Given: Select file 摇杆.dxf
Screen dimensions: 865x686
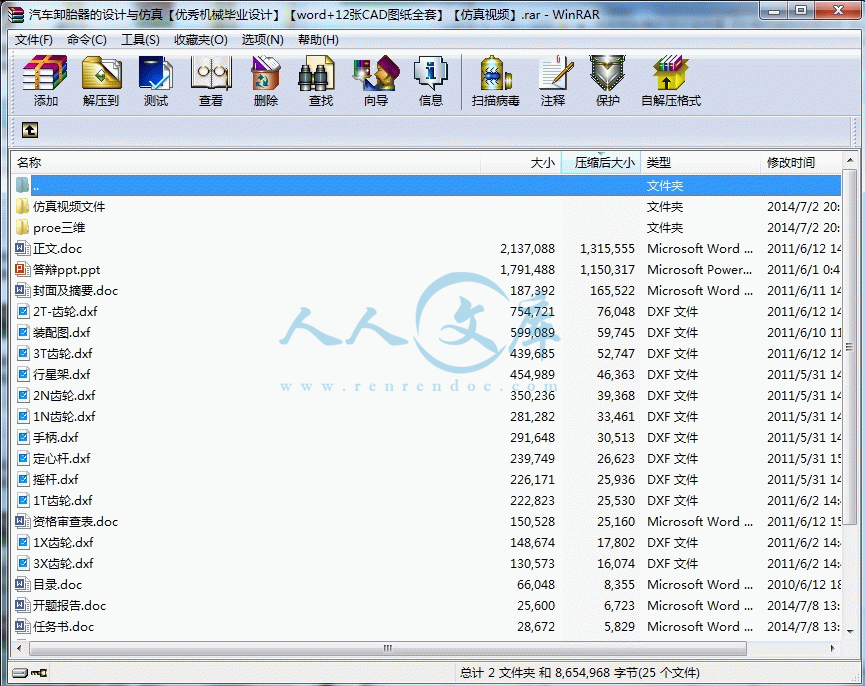Looking at the screenshot, I should click(x=56, y=479).
